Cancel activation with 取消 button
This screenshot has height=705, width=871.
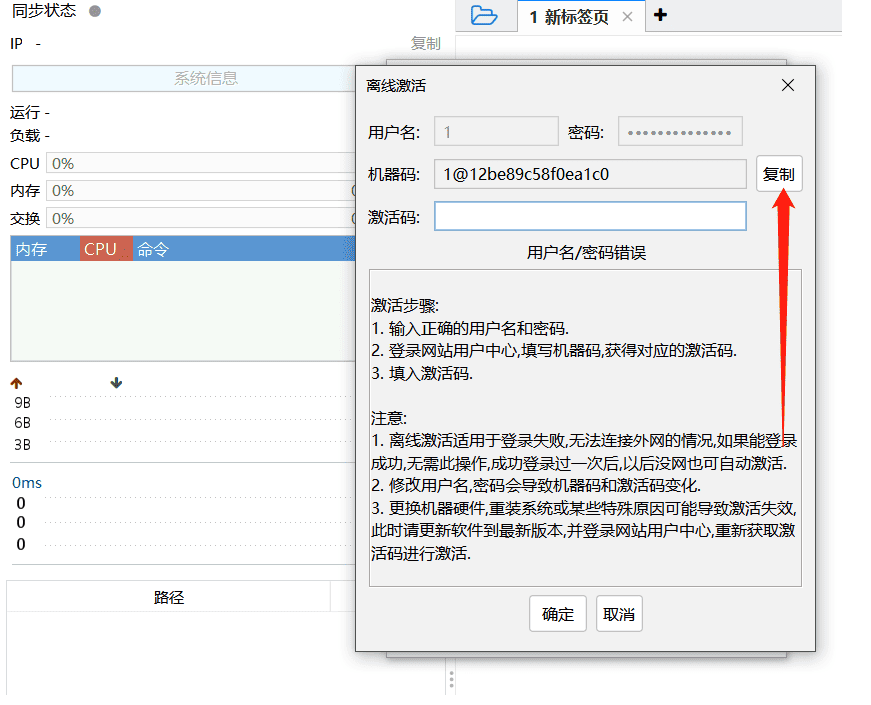pyautogui.click(x=619, y=614)
